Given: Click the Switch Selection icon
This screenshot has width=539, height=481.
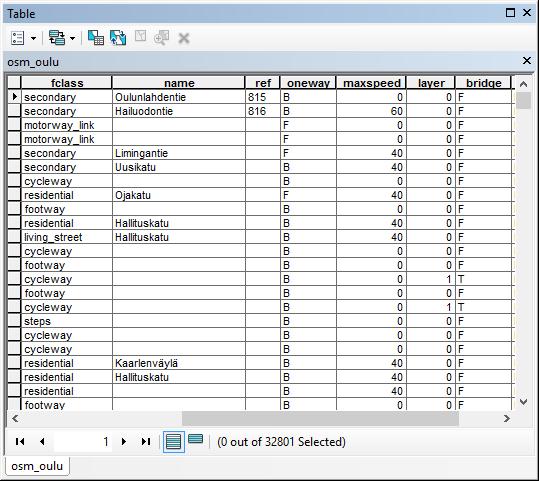Looking at the screenshot, I should (x=118, y=38).
